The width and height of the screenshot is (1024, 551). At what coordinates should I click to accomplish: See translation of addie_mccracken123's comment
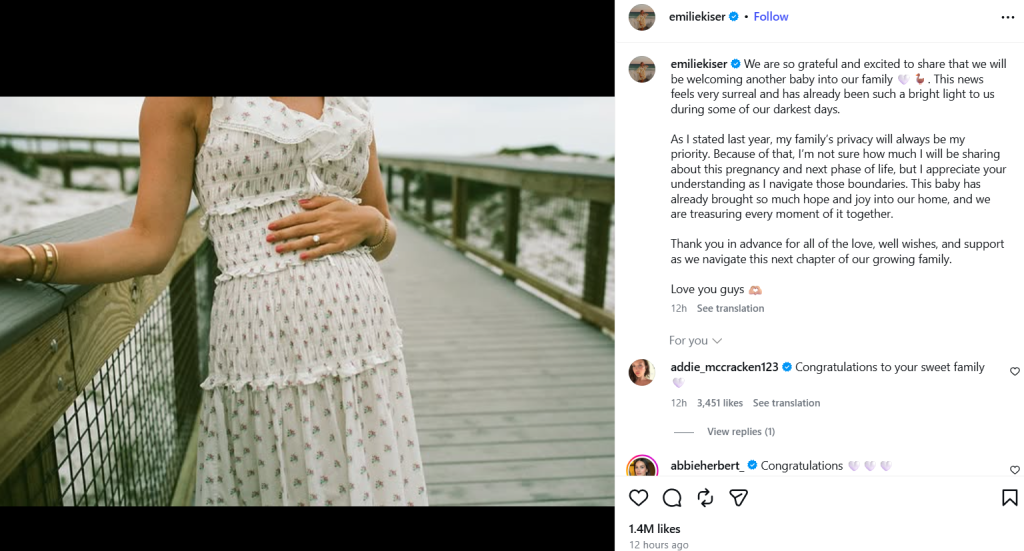pos(786,403)
